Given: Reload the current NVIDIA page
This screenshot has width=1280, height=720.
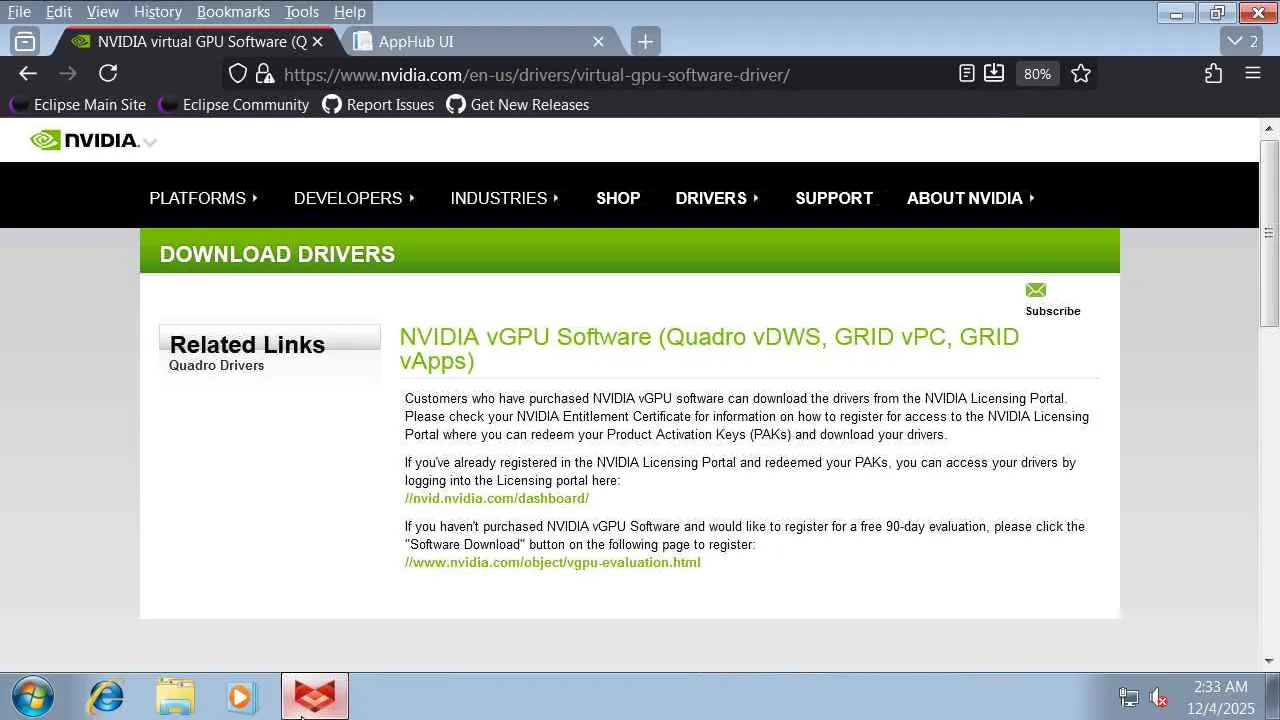Looking at the screenshot, I should coord(108,73).
